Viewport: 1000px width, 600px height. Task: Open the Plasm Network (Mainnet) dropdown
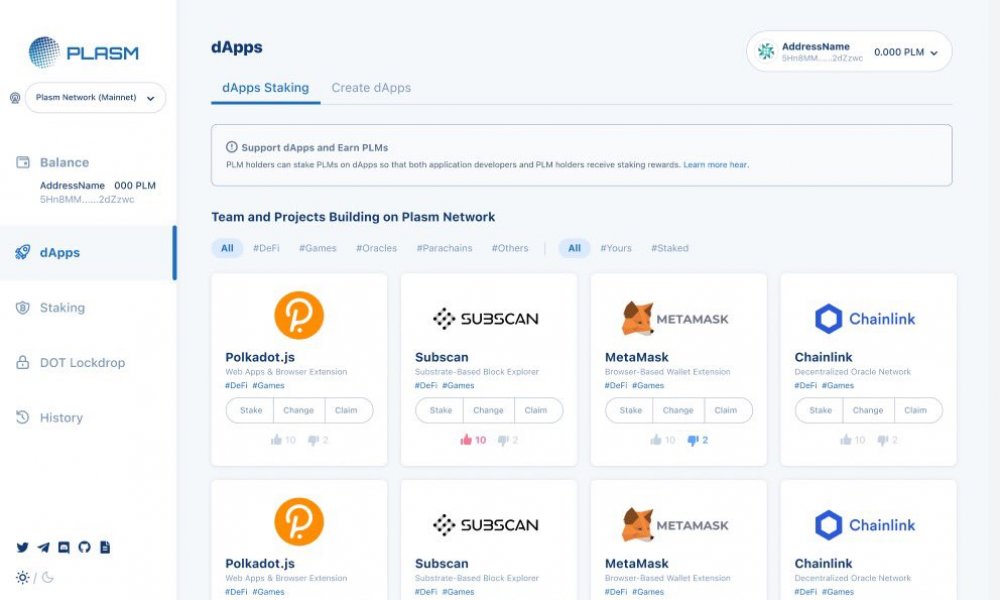pyautogui.click(x=95, y=98)
